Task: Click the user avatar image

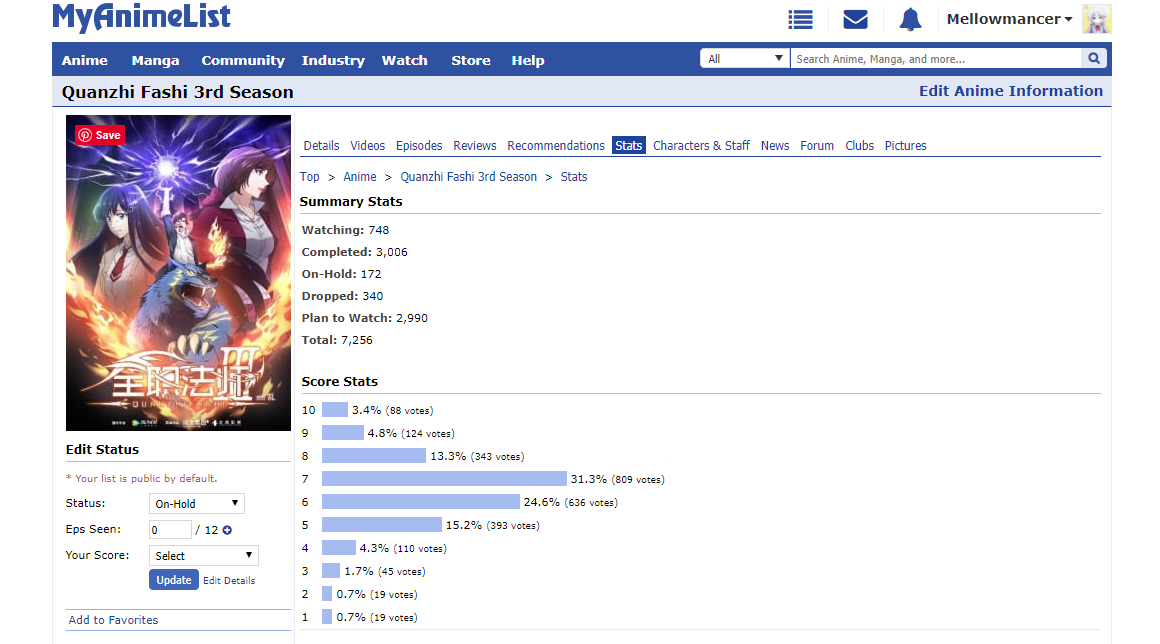Action: point(1096,19)
